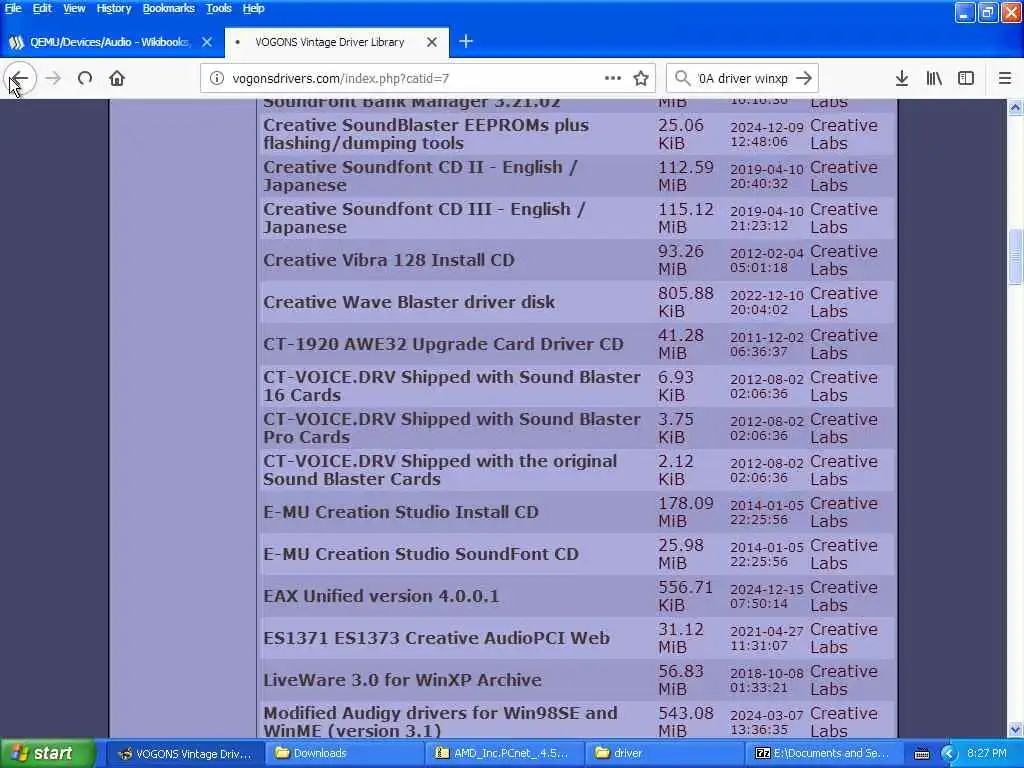Show site information for vogonsdrivers.com
1024x768 pixels.
coord(216,78)
